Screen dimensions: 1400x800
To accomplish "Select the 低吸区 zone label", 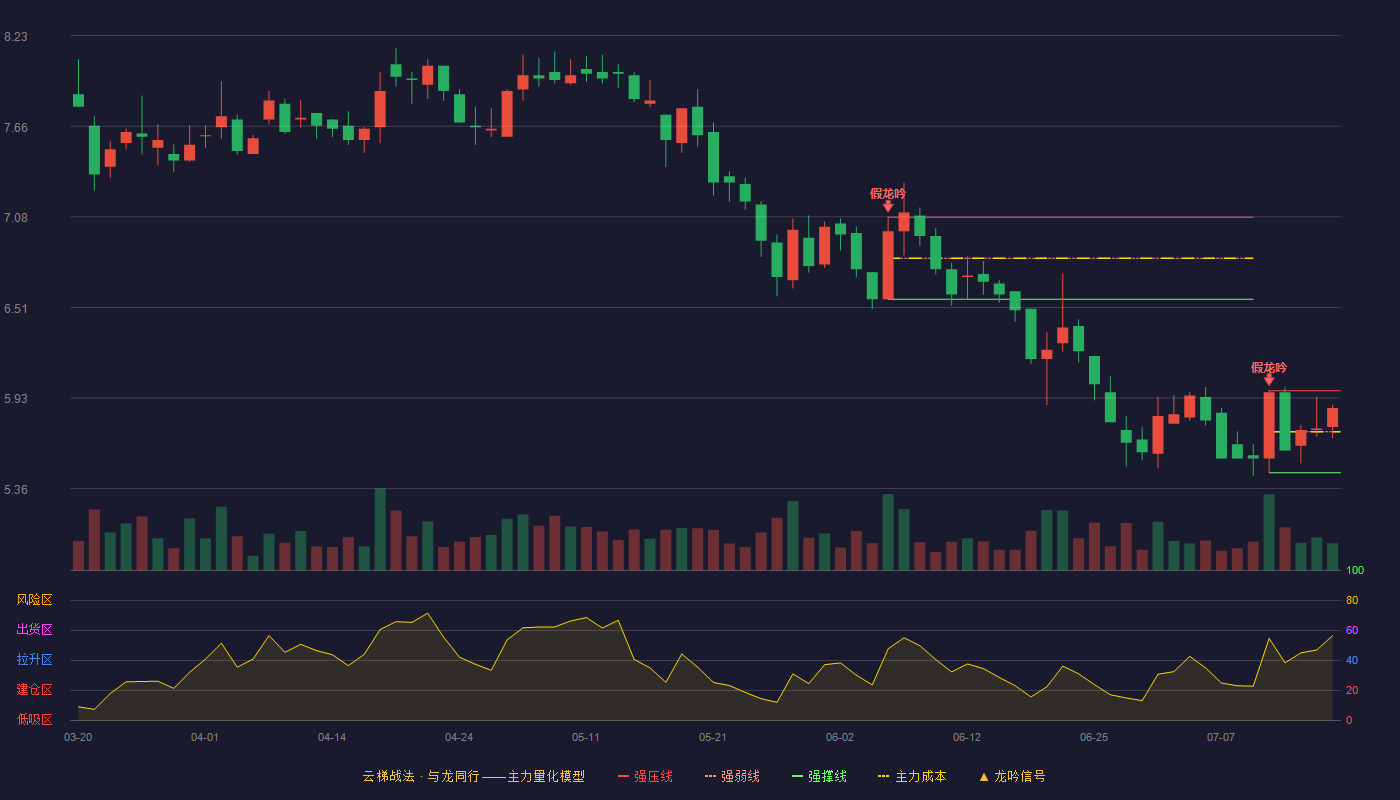I will pyautogui.click(x=34, y=719).
